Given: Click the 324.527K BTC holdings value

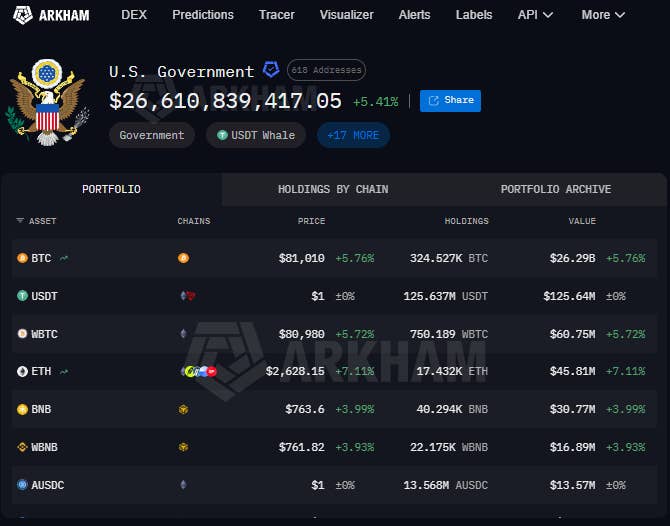Looking at the screenshot, I should 449,258.
